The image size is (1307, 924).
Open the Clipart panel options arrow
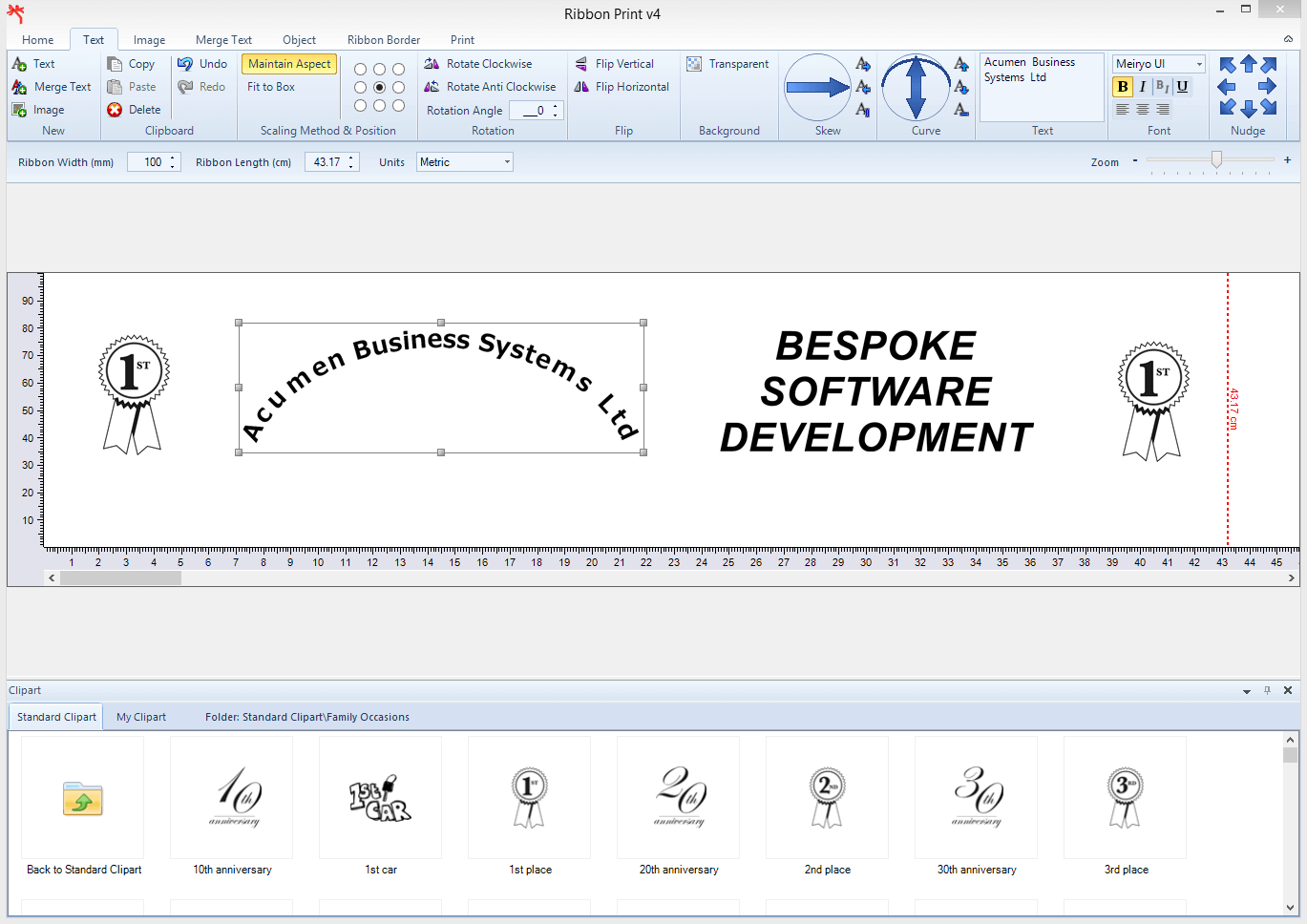(1247, 691)
